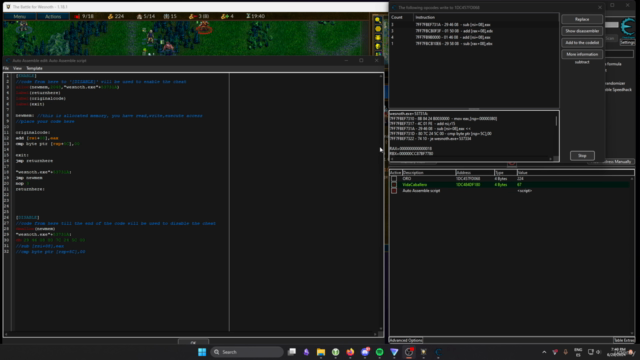This screenshot has height=360, width=640.
Task: Select the VidaCaballero description text
Action: (415, 184)
